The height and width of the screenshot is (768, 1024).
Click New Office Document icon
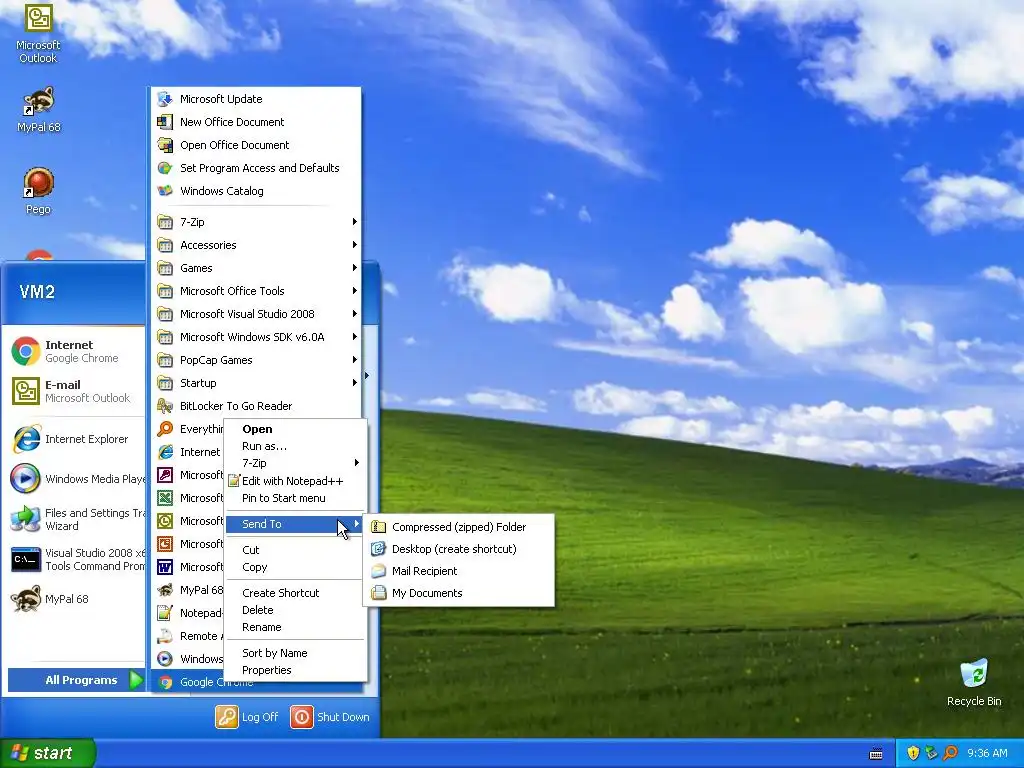click(165, 122)
